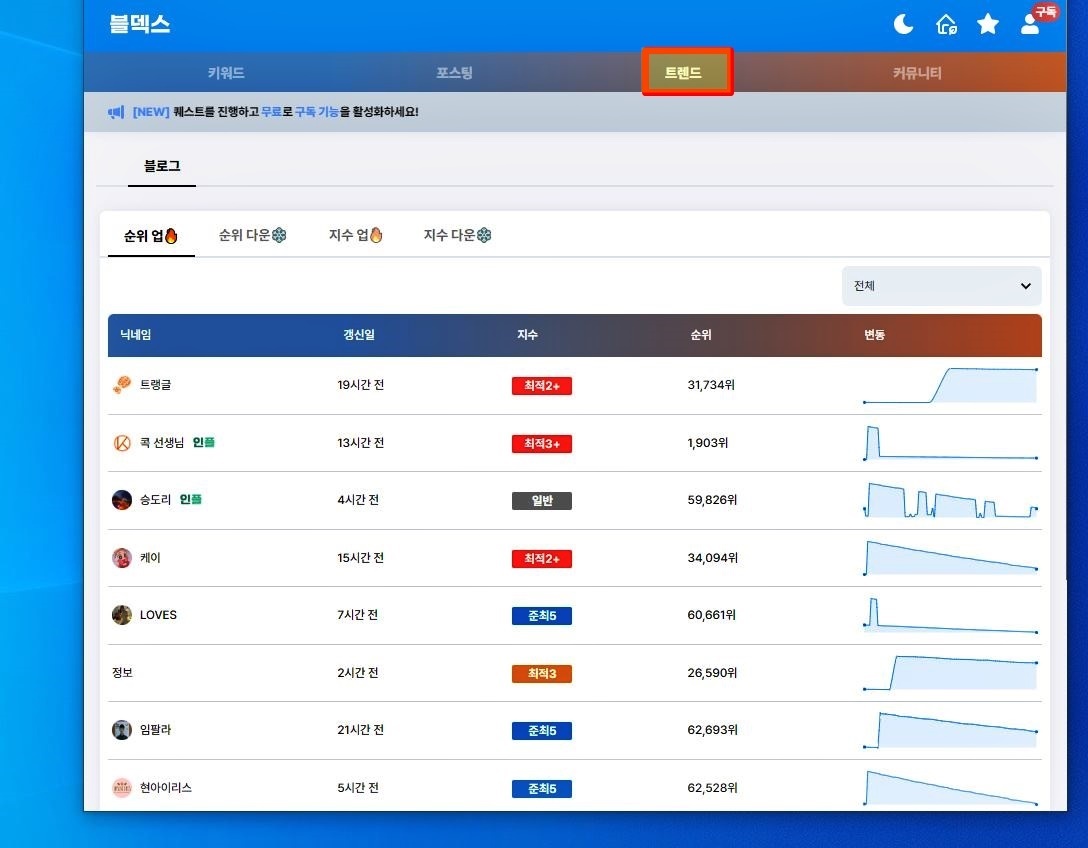
Task: Open the 트렌드 navigation tab
Action: [683, 73]
